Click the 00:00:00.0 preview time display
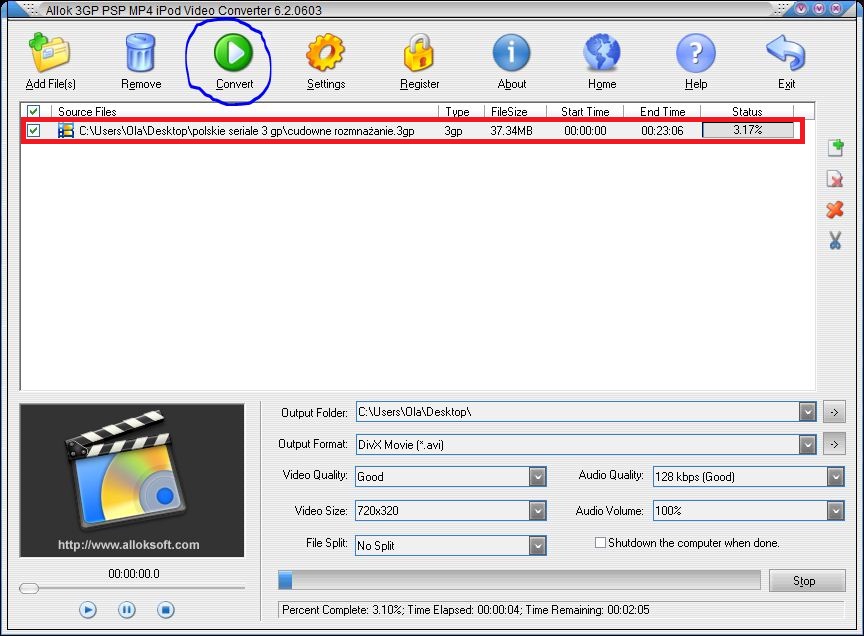 click(134, 574)
